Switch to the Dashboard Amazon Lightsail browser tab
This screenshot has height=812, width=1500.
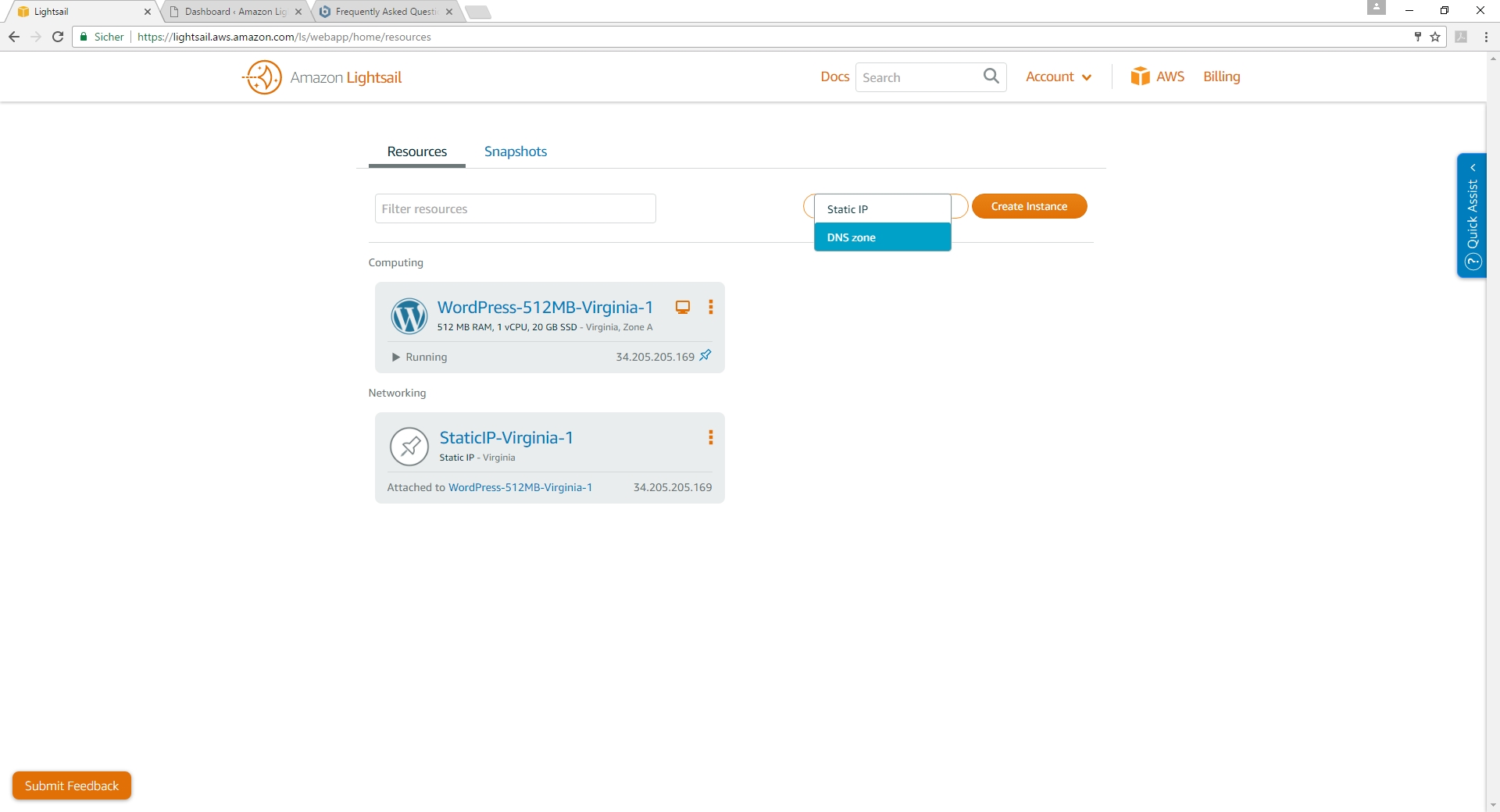coord(235,12)
